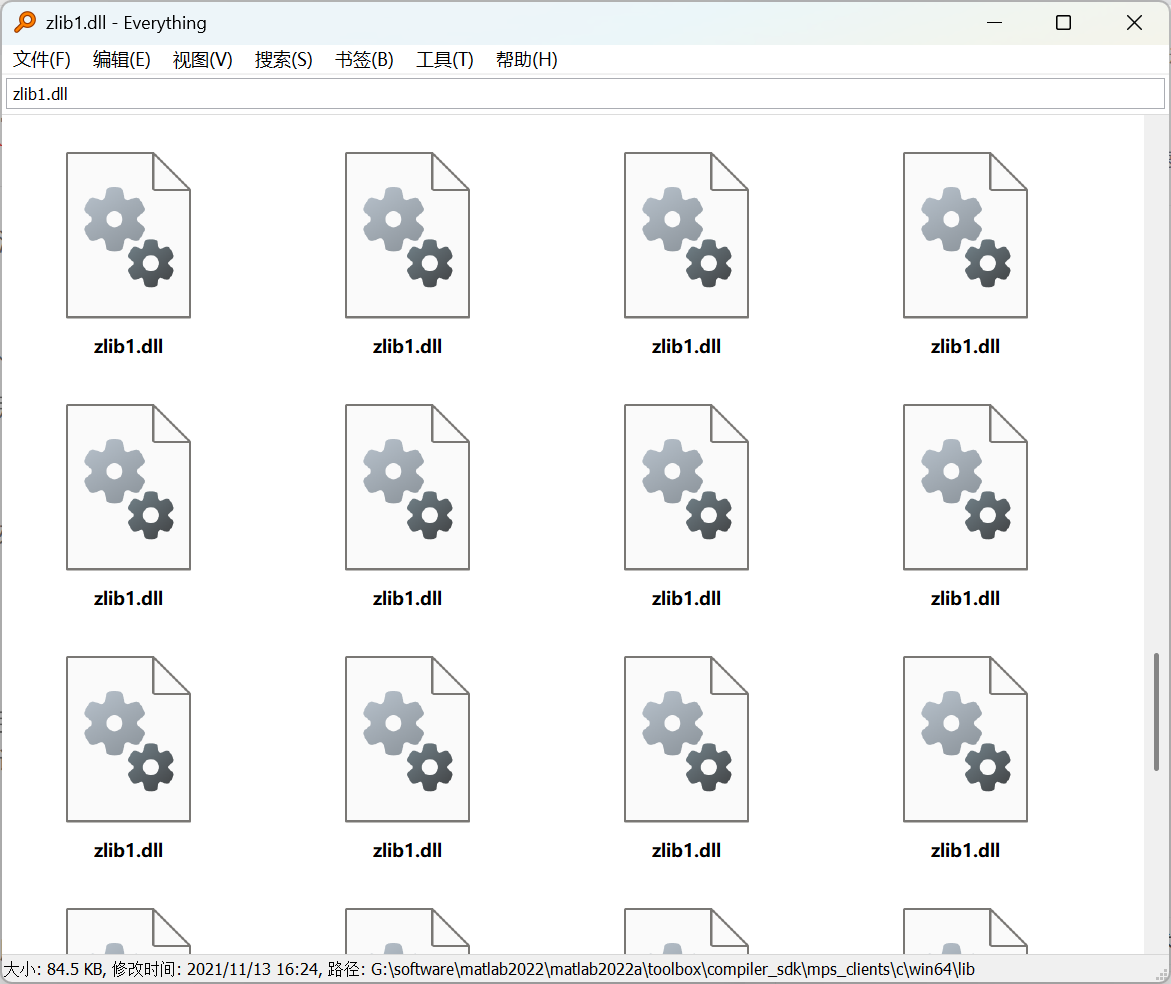
Task: Click the G:\software\matlab2022 path in status bar
Action: 673,969
